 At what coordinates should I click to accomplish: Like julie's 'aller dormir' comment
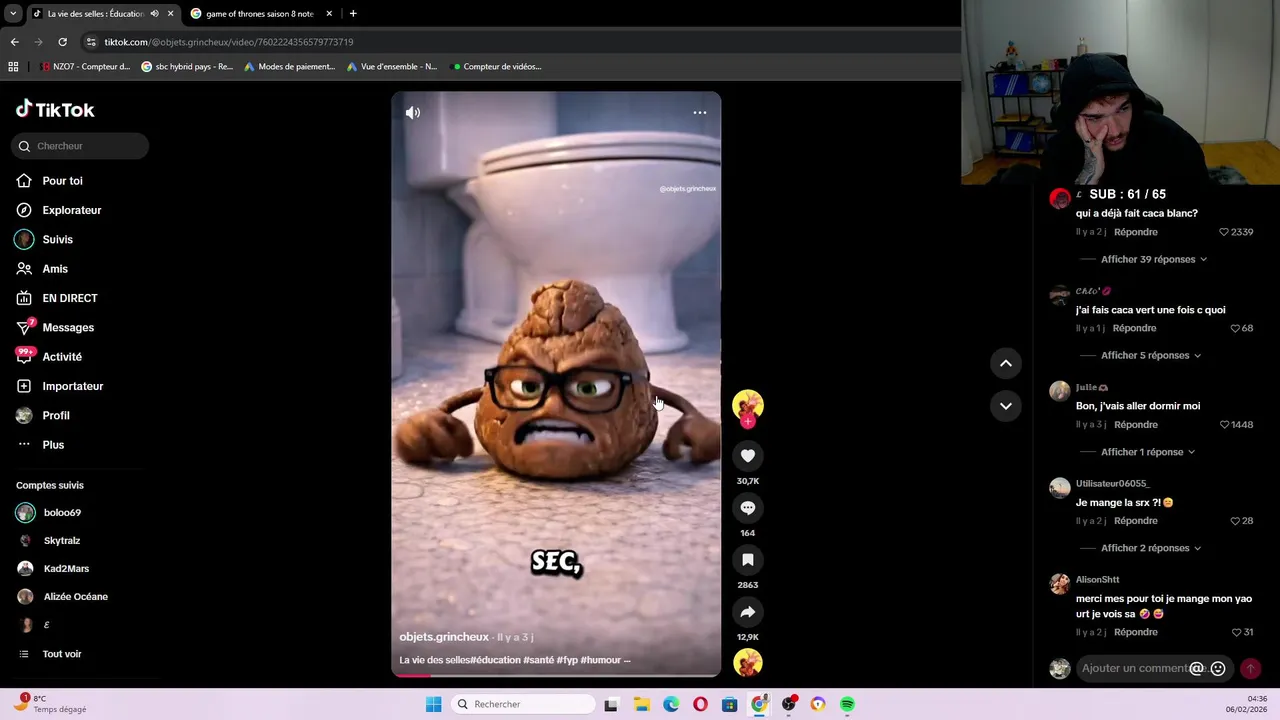click(1224, 425)
